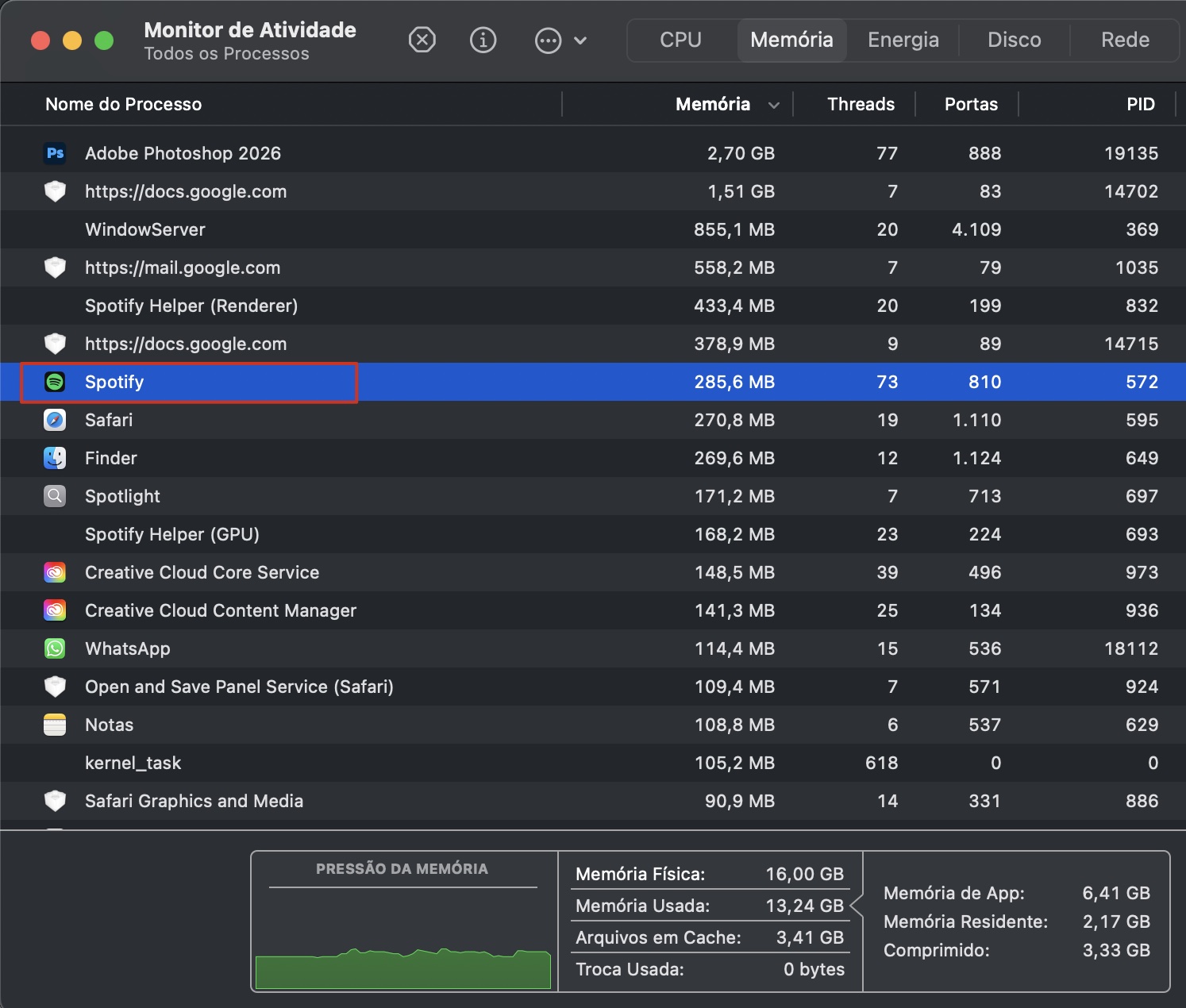Select the kernel_task process row
This screenshot has height=1008, width=1186.
click(318, 763)
